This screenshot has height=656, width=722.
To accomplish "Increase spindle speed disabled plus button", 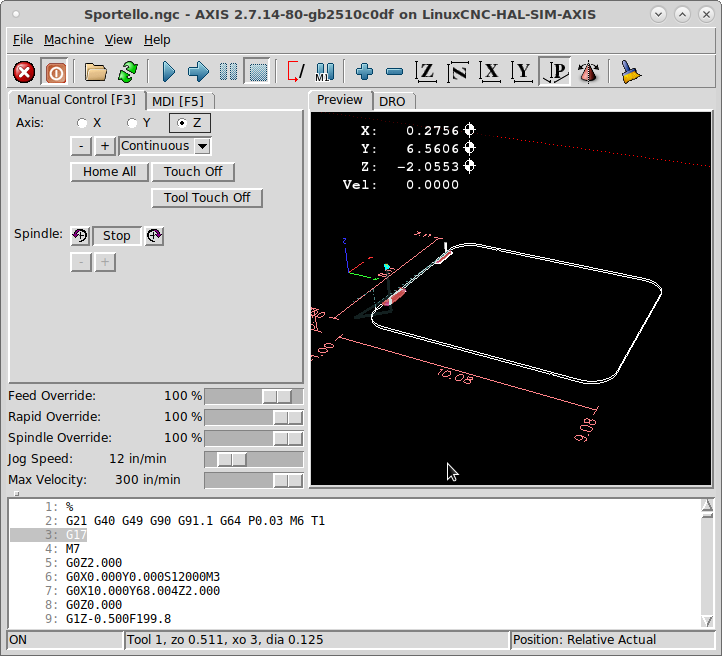I will (x=105, y=262).
